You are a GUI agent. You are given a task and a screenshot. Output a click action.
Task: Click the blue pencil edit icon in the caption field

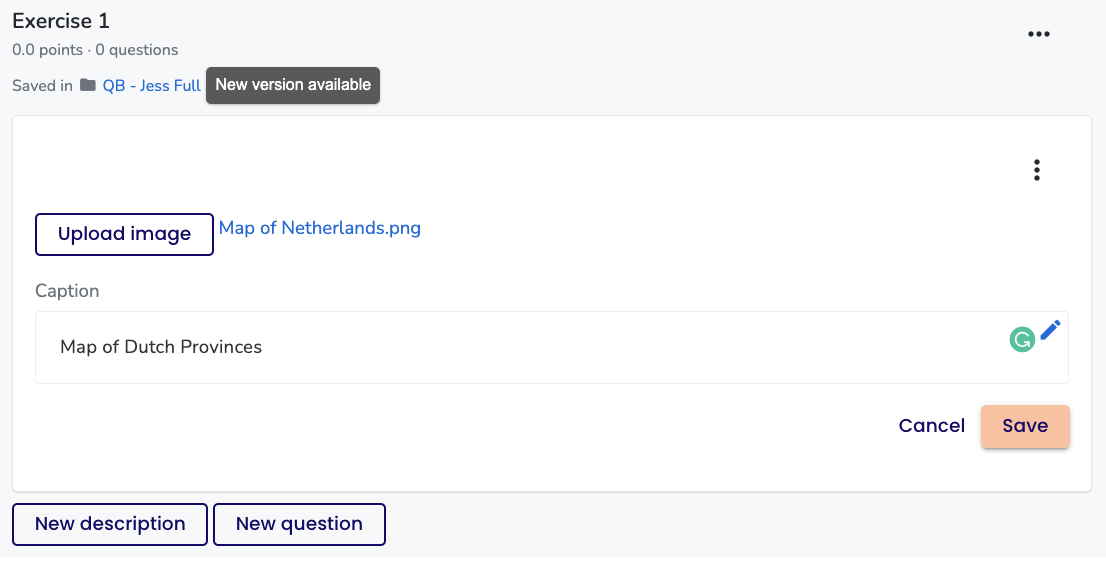tap(1050, 330)
